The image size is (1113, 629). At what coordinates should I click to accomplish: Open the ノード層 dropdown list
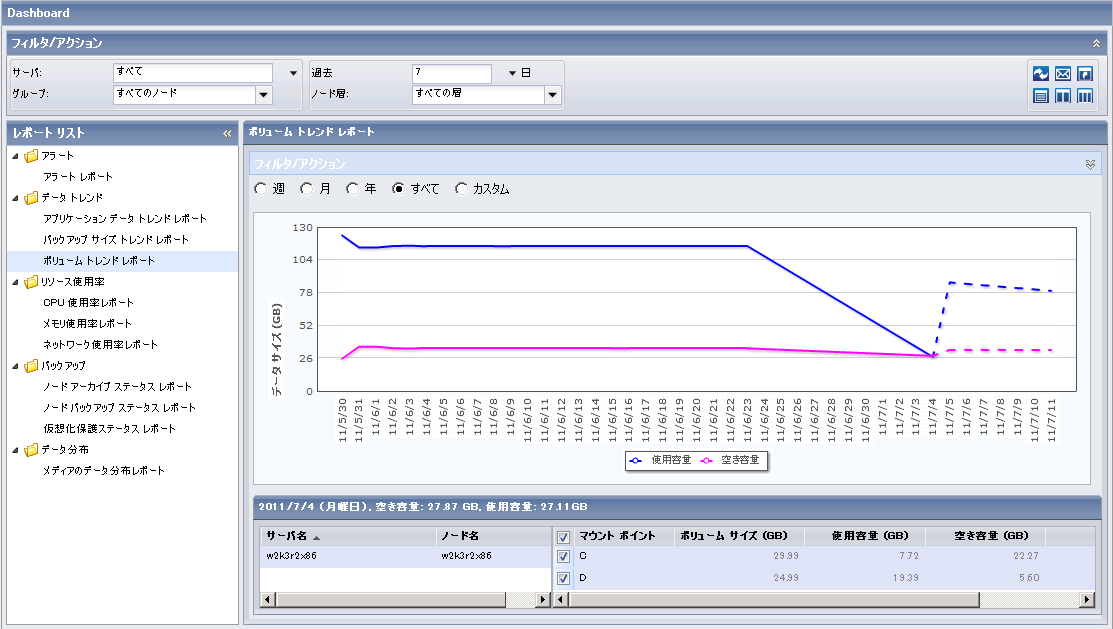pyautogui.click(x=552, y=95)
